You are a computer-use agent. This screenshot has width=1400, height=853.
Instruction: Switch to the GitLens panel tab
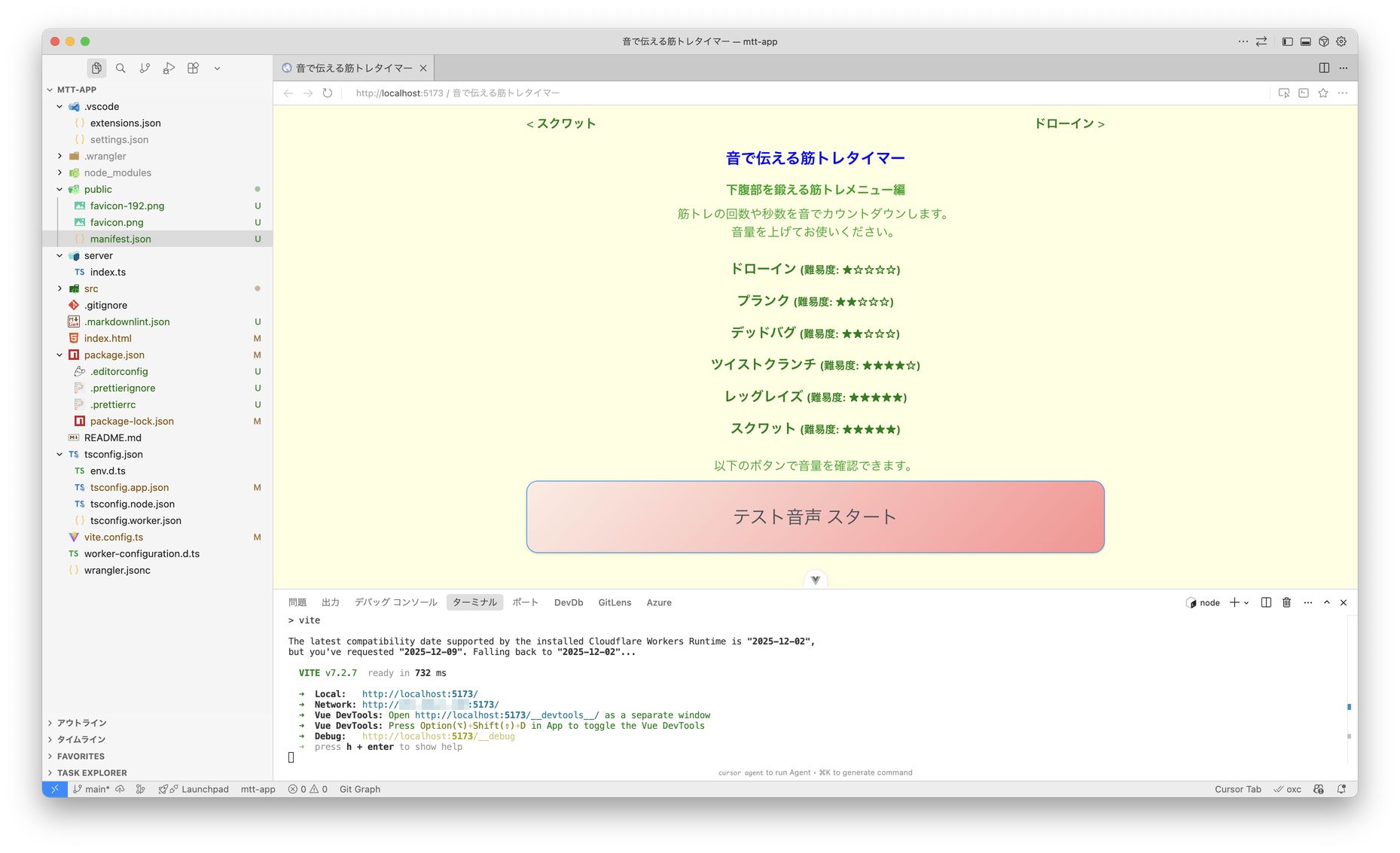click(614, 602)
